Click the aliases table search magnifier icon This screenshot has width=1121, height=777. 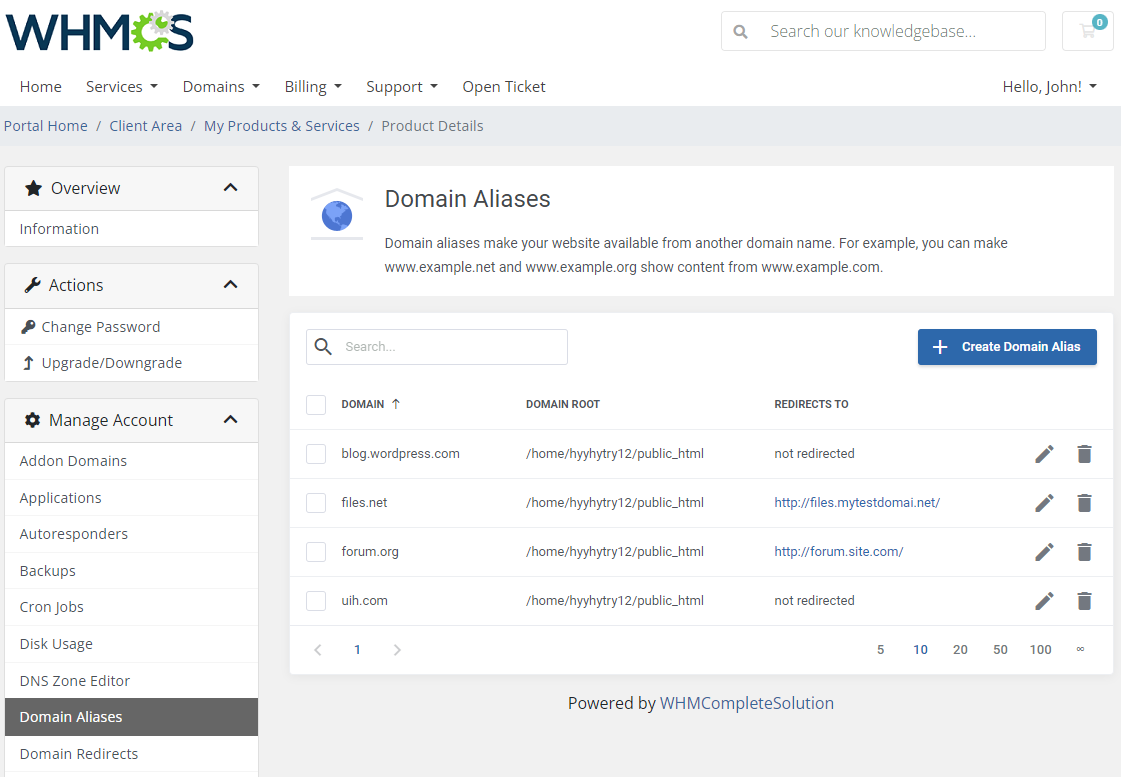point(323,347)
